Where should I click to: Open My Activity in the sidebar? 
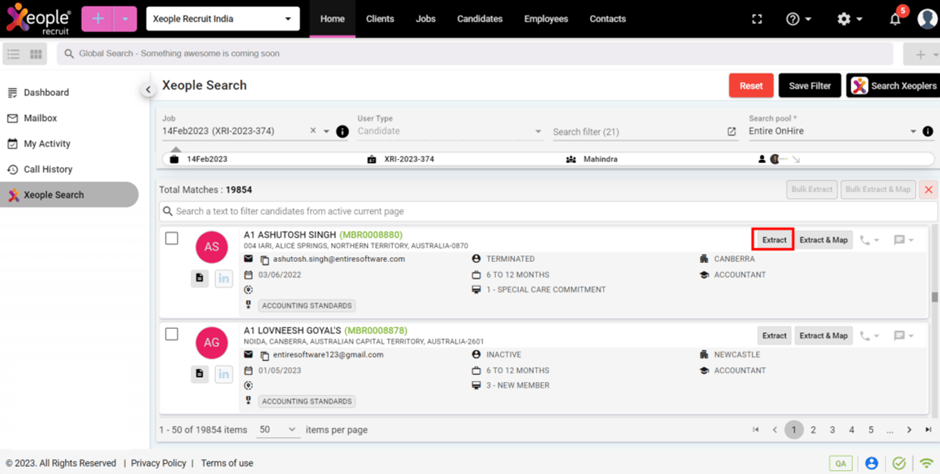point(47,144)
